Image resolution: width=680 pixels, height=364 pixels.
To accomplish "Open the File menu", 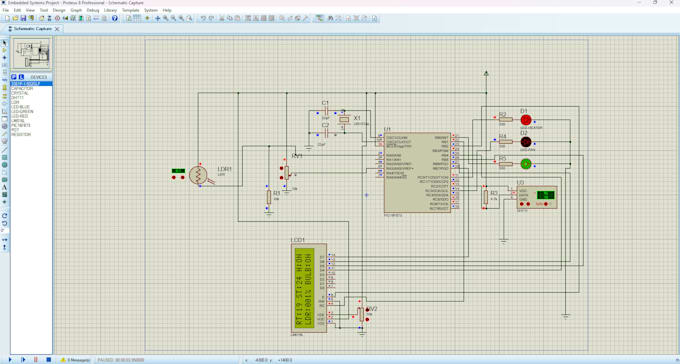I will tap(6, 10).
